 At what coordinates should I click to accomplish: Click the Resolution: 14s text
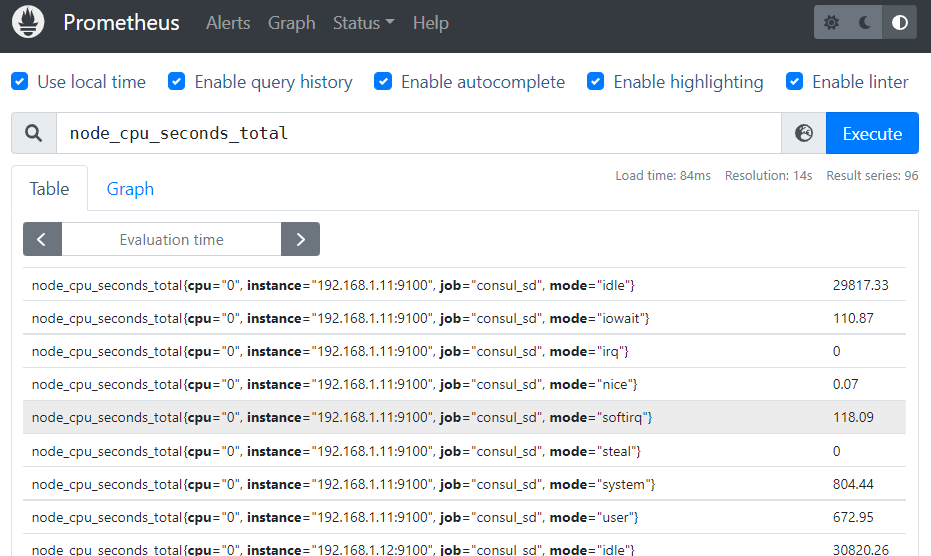click(768, 176)
